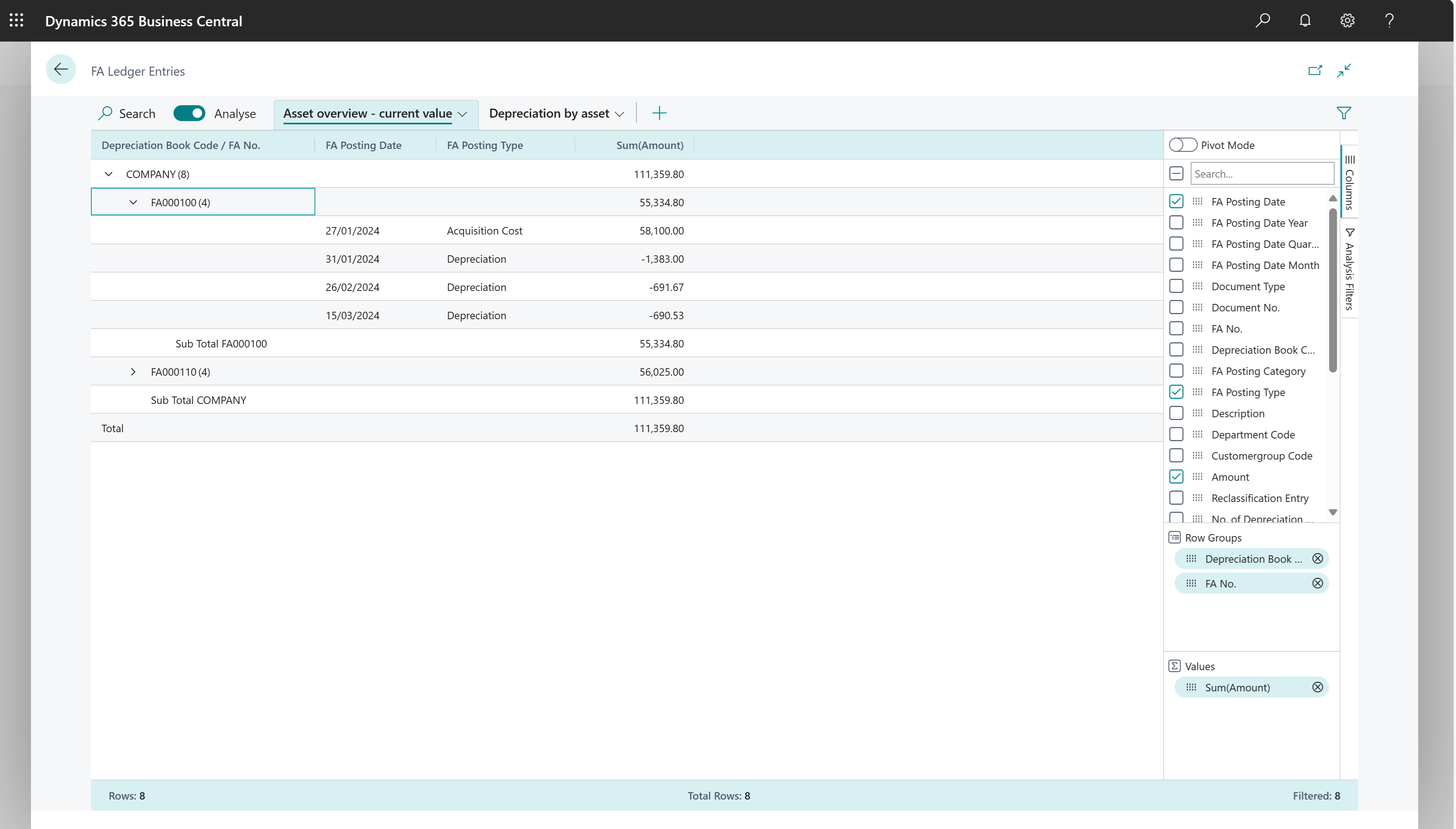
Task: Open Dynamics 365 settings gear
Action: (1347, 20)
